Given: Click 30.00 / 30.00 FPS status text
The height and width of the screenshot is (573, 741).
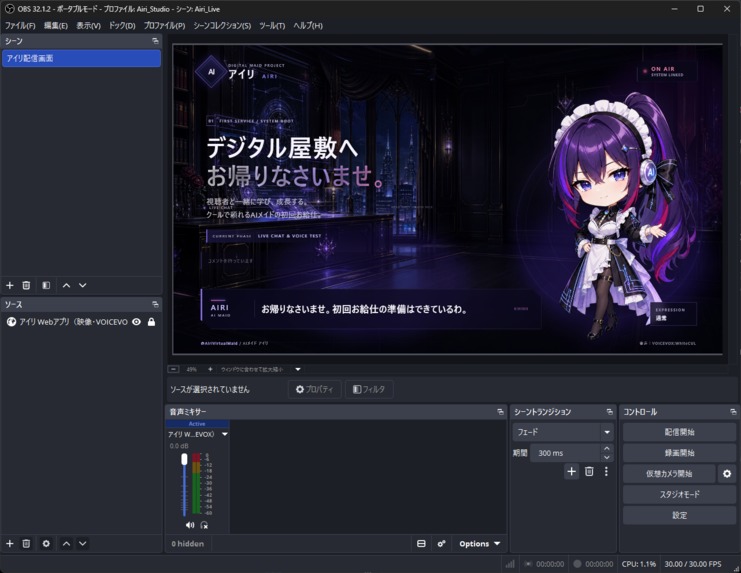Looking at the screenshot, I should [693, 564].
